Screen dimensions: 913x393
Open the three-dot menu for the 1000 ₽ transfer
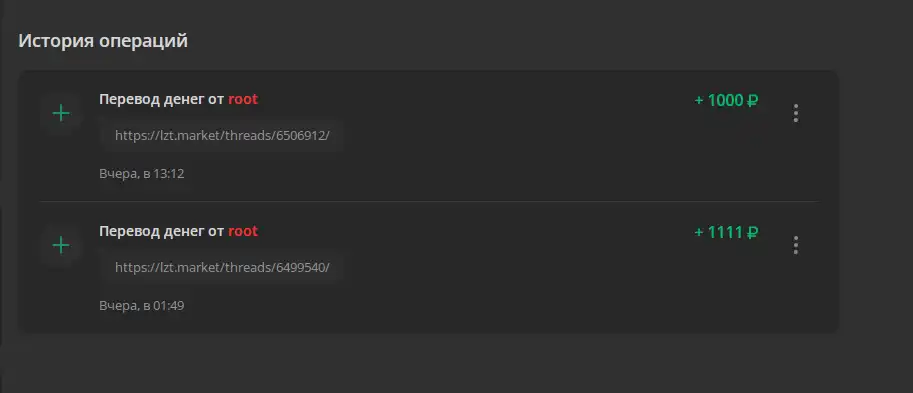pos(796,113)
